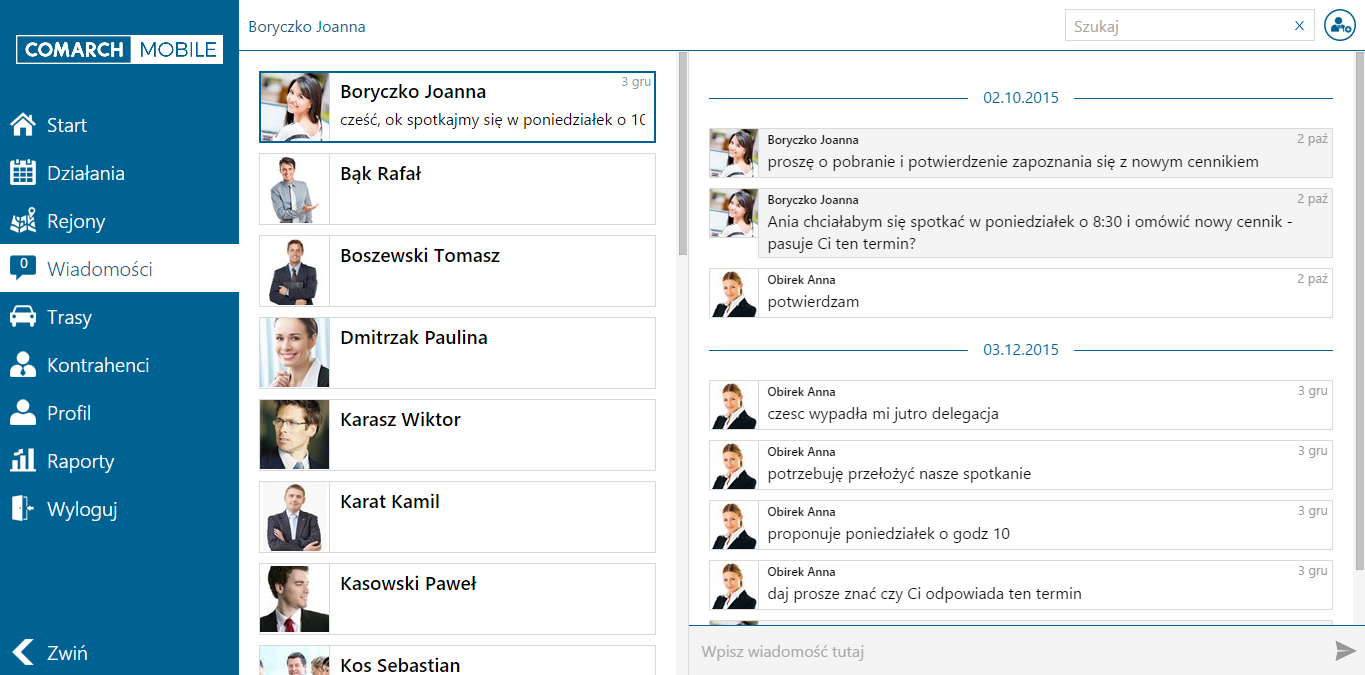Click the Karasz Wiktor contact photo
The height and width of the screenshot is (675, 1365).
pyautogui.click(x=294, y=435)
